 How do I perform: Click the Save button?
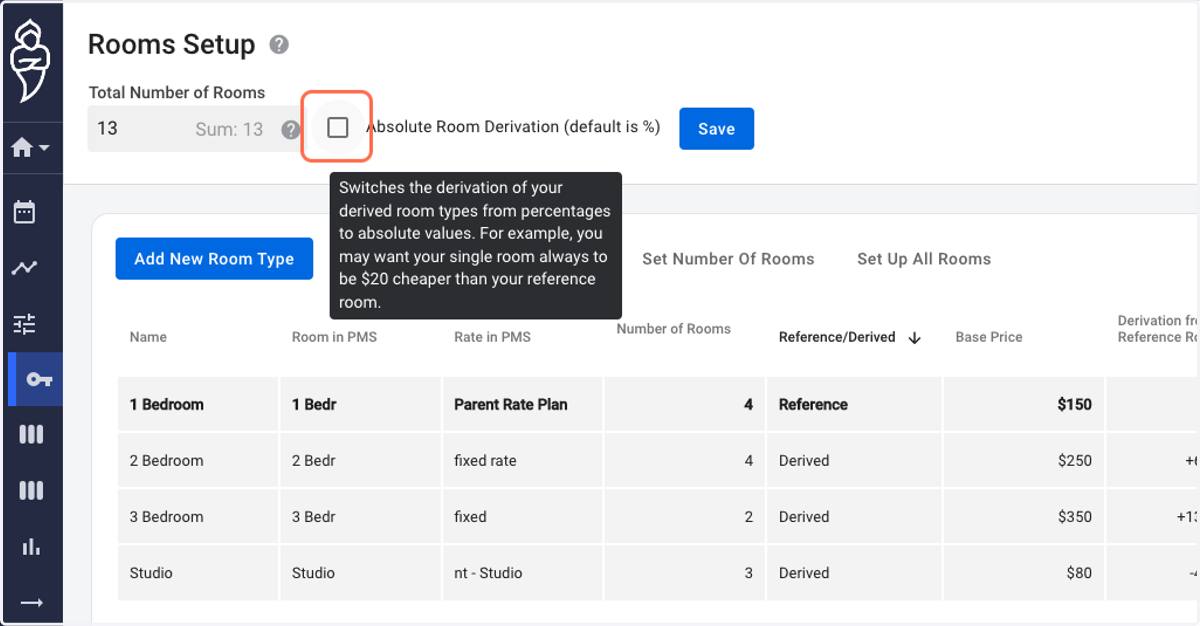point(716,129)
